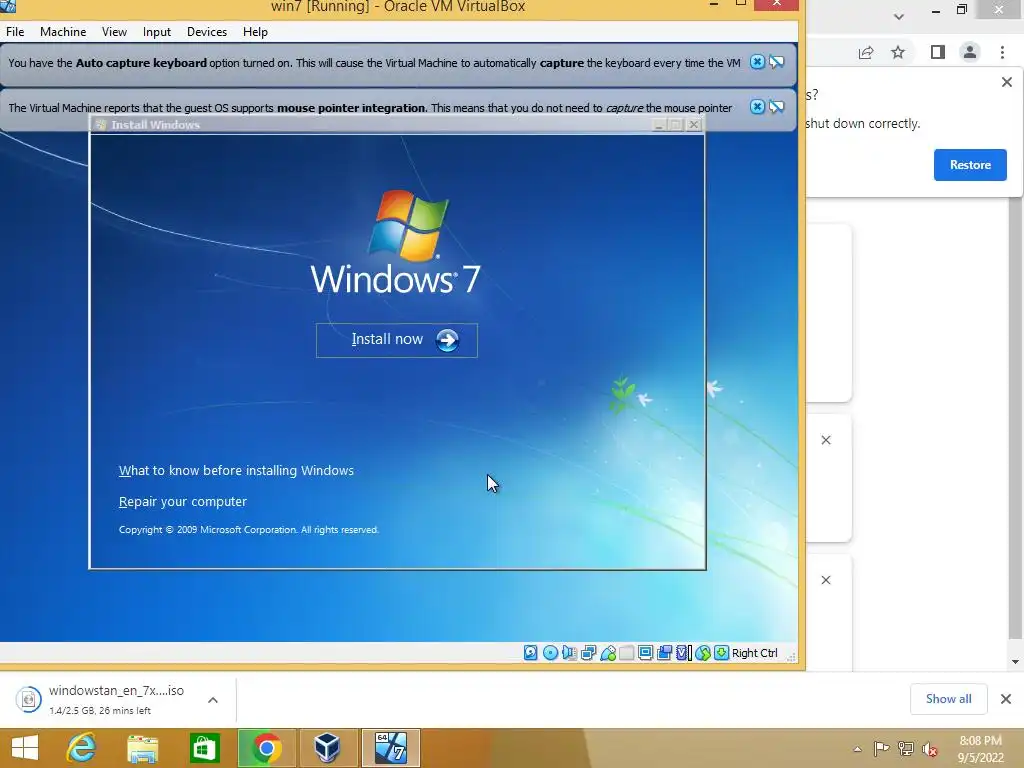The height and width of the screenshot is (768, 1024).
Task: Click the display status icon
Action: 645,652
